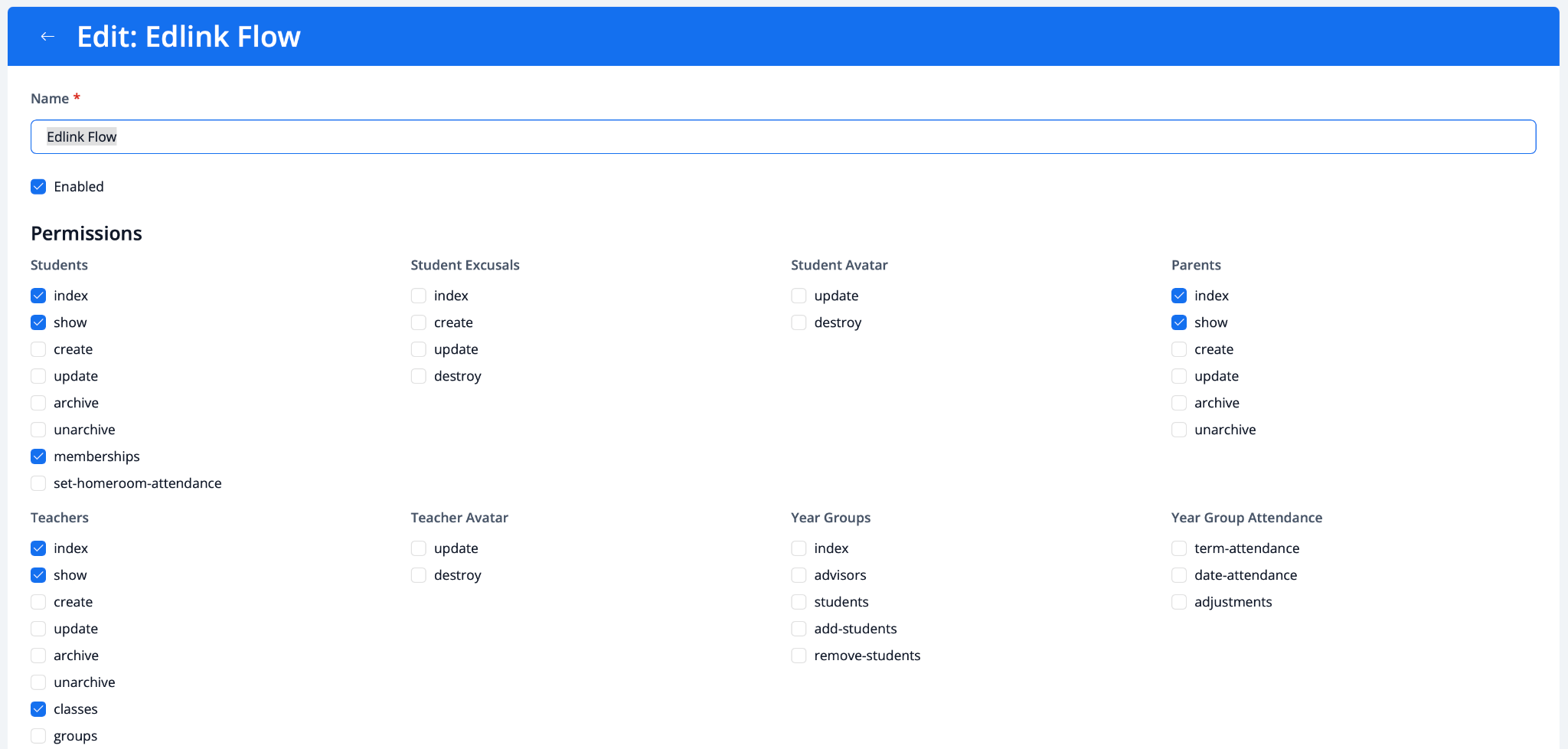Enable create permission for Students

38,348
